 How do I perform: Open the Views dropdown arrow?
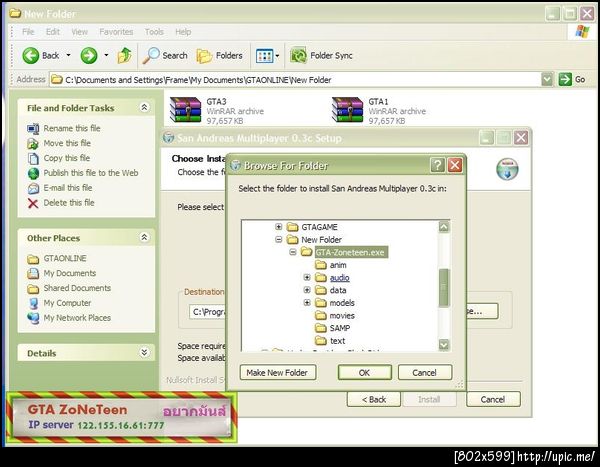tap(277, 56)
